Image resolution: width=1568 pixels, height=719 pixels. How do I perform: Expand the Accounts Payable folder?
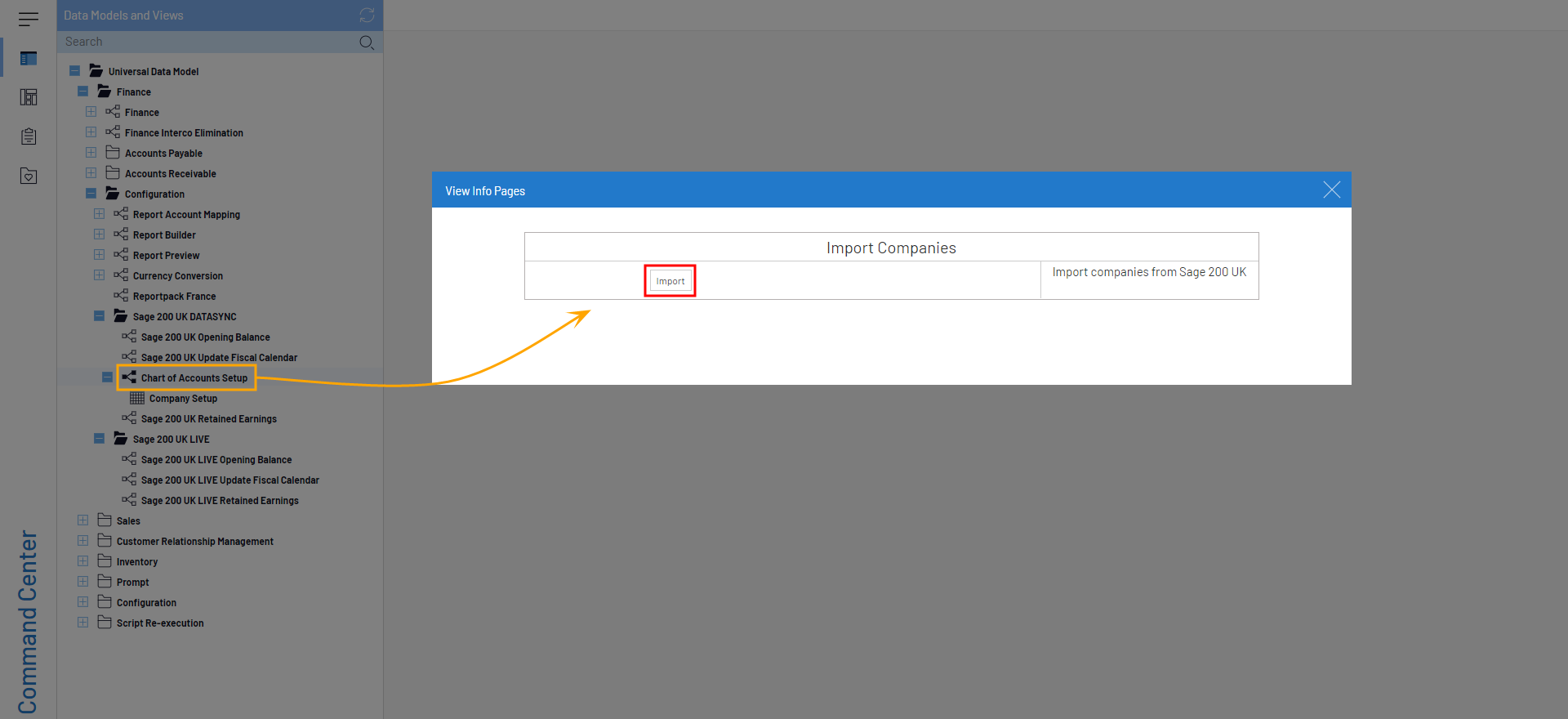click(x=91, y=153)
